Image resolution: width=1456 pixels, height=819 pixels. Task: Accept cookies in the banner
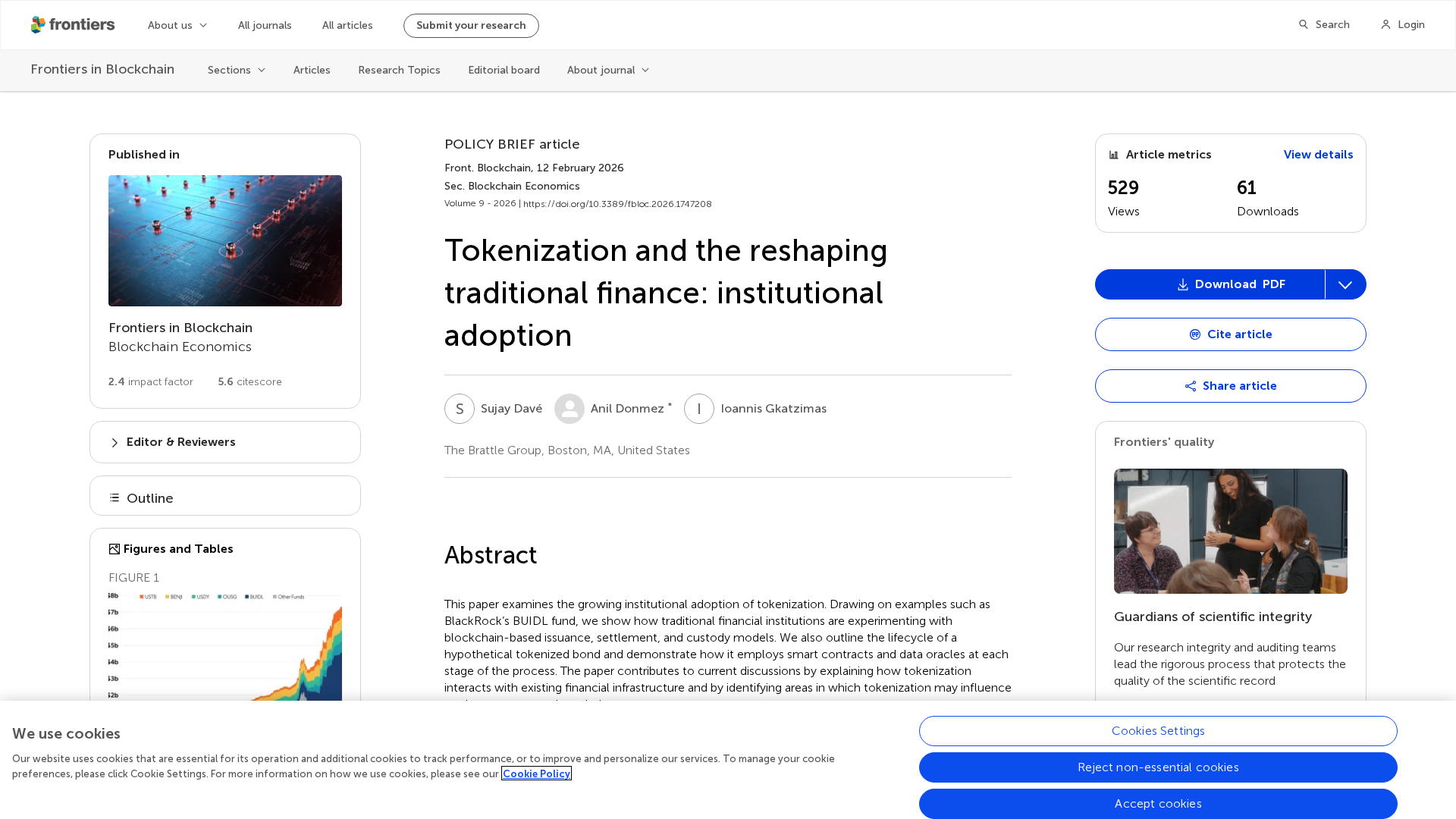click(1158, 804)
